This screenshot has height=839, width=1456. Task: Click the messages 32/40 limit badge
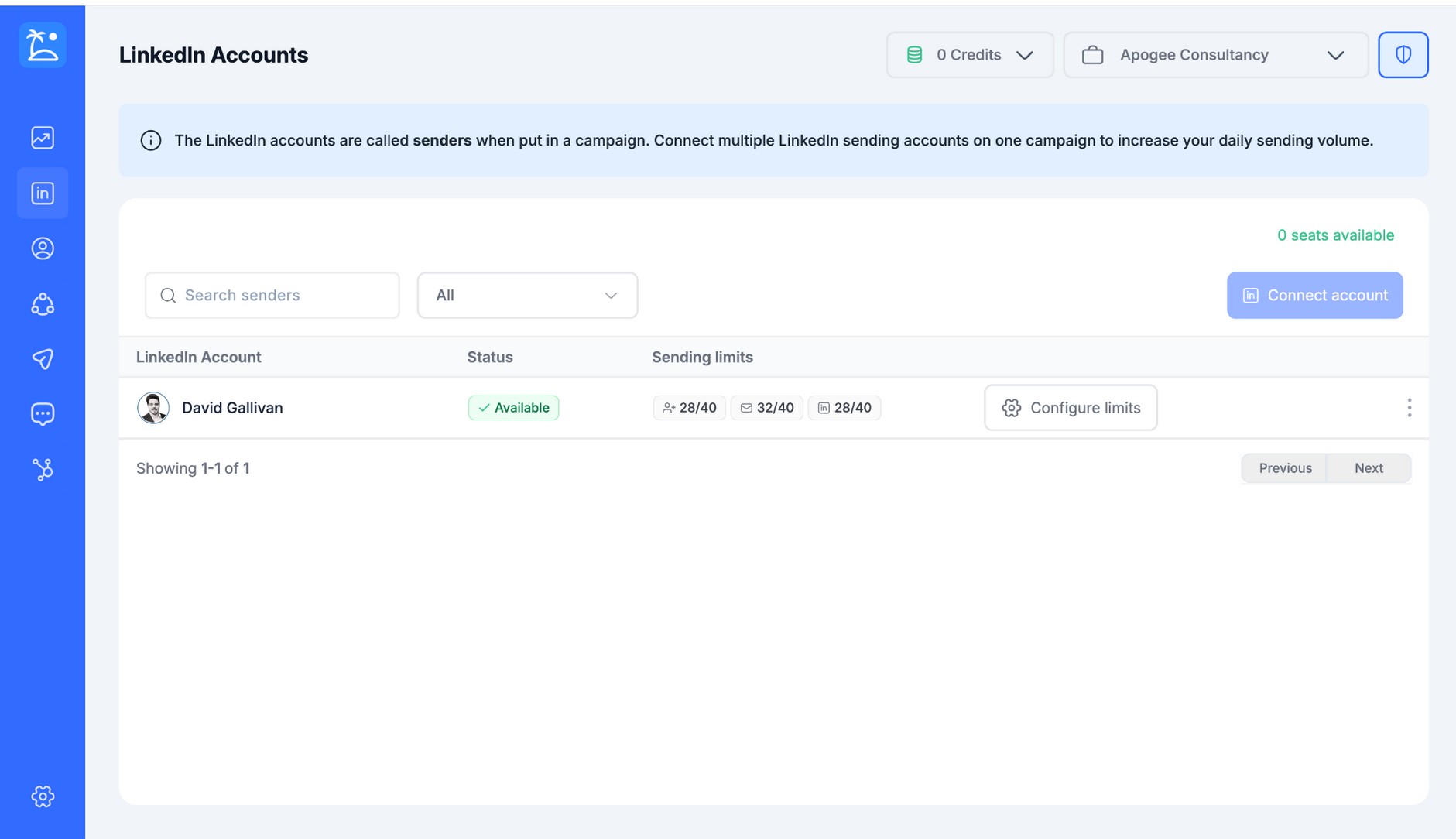[x=766, y=408]
